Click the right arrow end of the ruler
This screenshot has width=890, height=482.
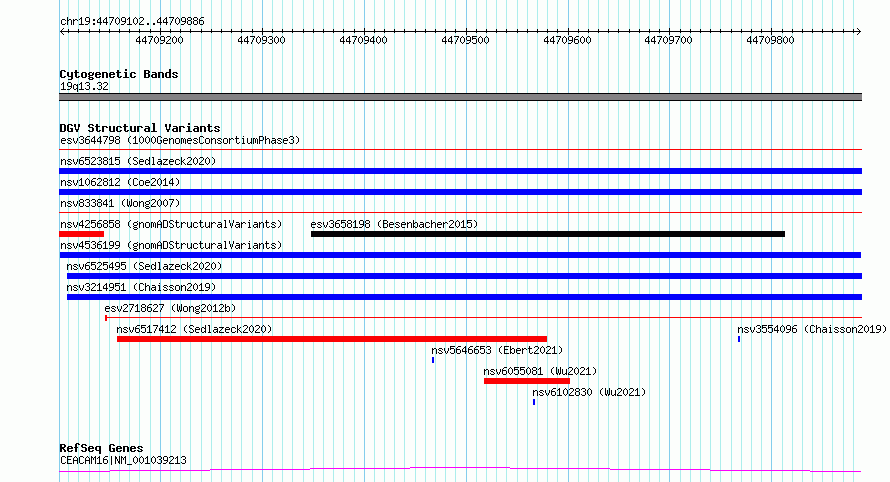(858, 32)
